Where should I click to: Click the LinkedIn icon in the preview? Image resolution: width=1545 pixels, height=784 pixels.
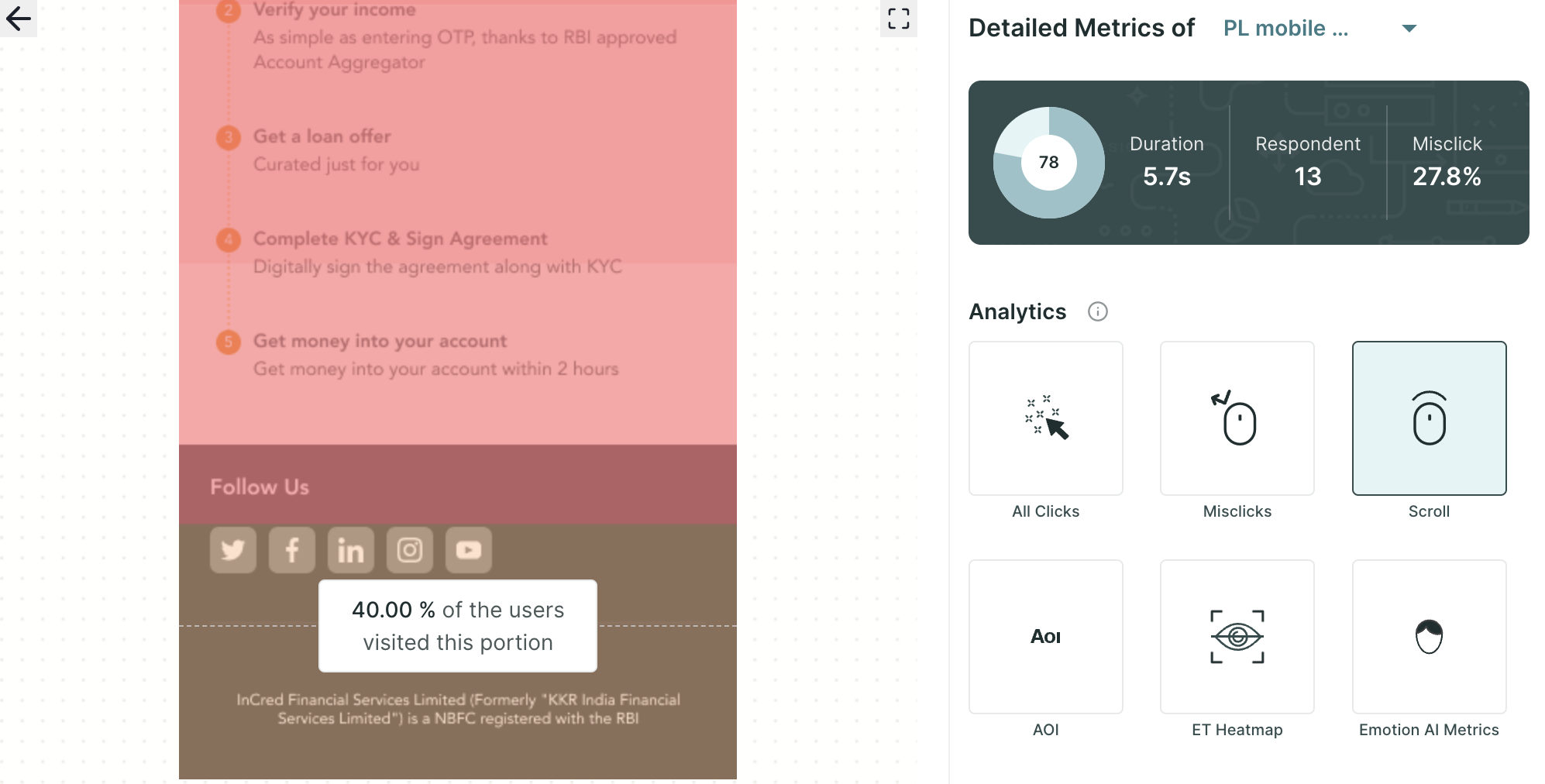click(x=351, y=550)
